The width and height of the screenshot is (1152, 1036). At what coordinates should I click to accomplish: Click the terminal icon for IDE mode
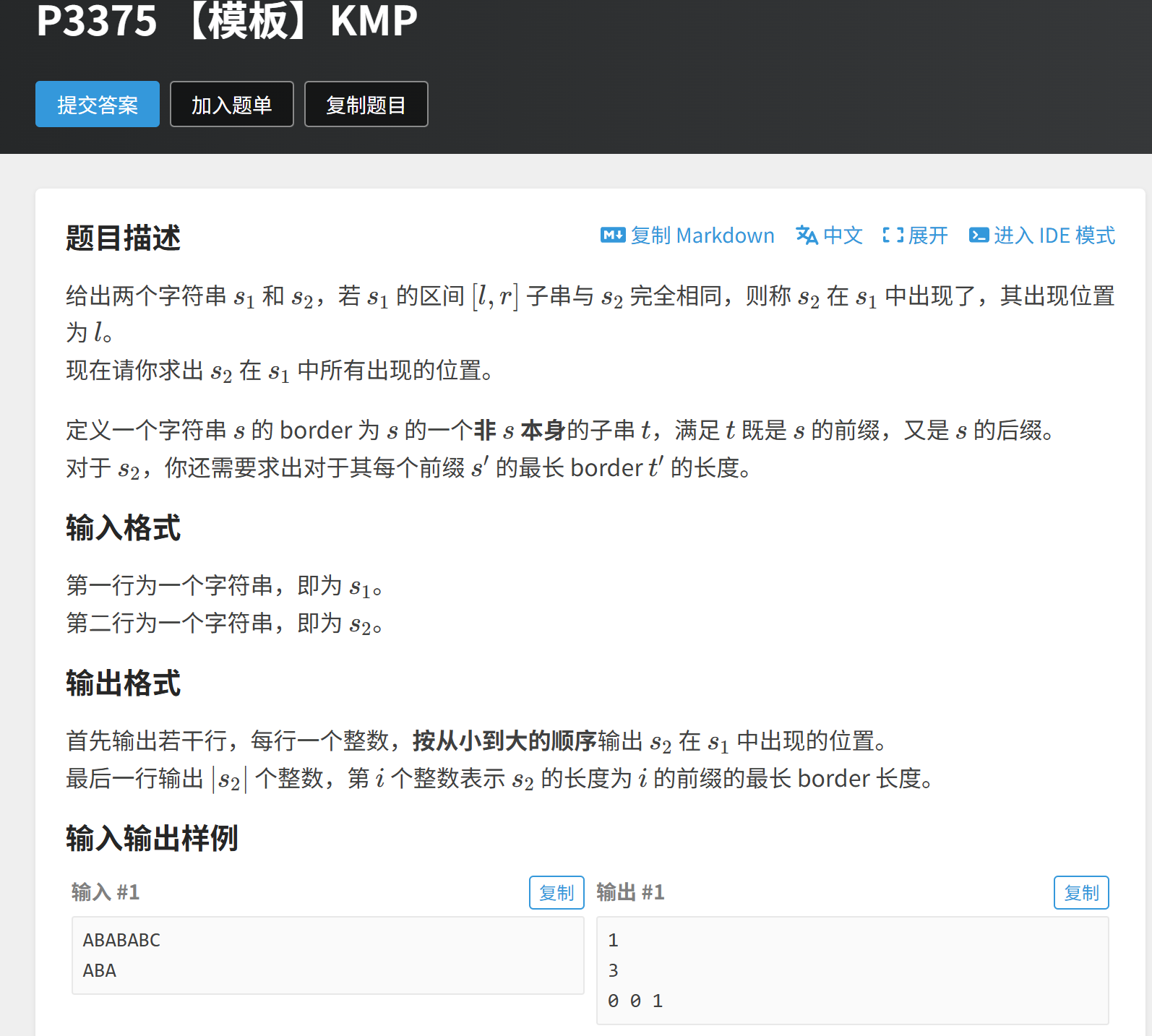tap(979, 235)
